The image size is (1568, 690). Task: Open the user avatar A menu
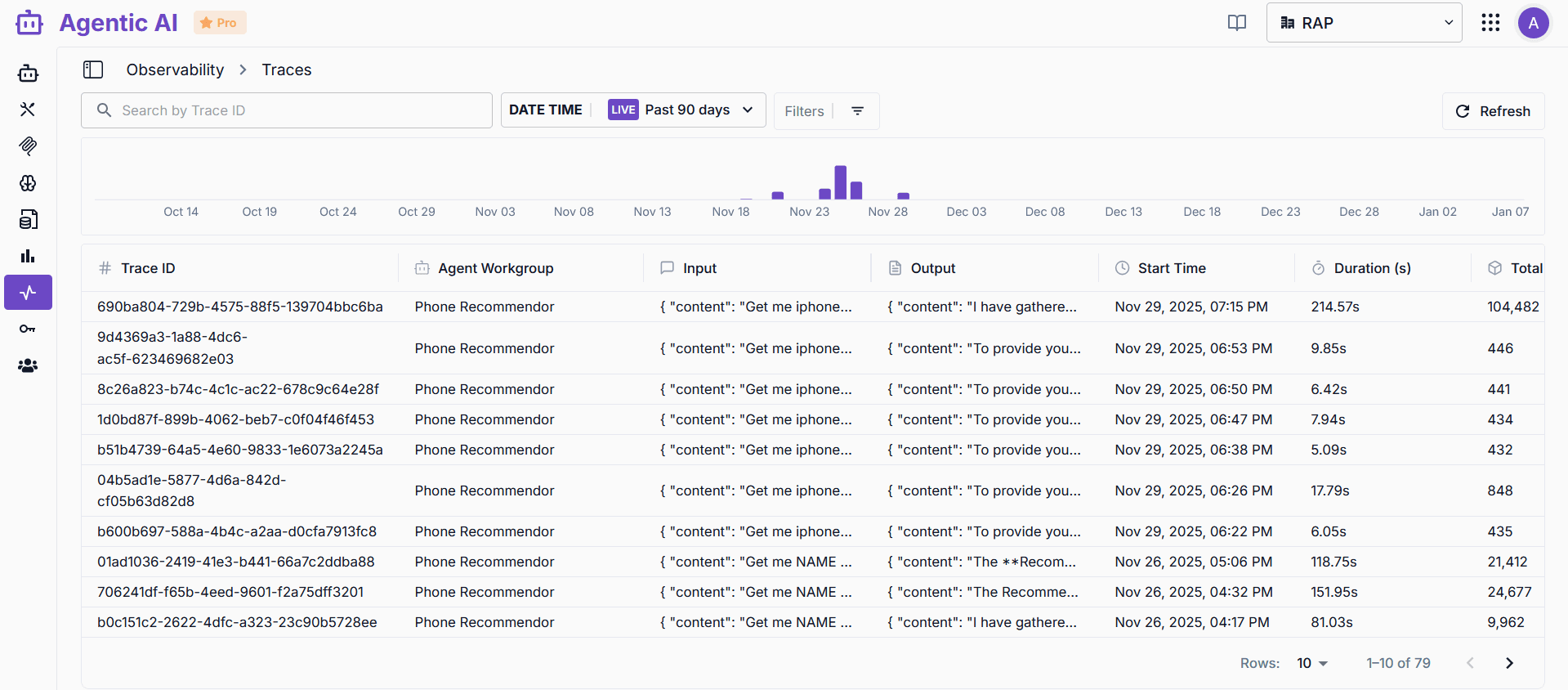coord(1534,23)
